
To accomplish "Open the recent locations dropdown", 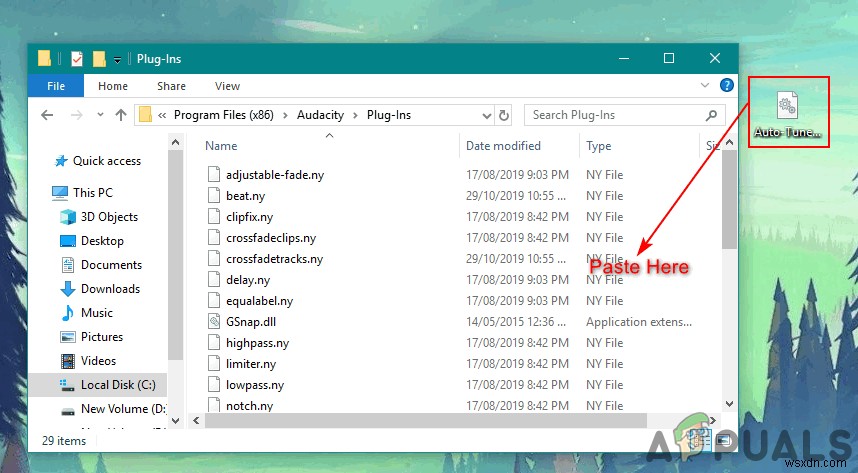I will point(100,115).
